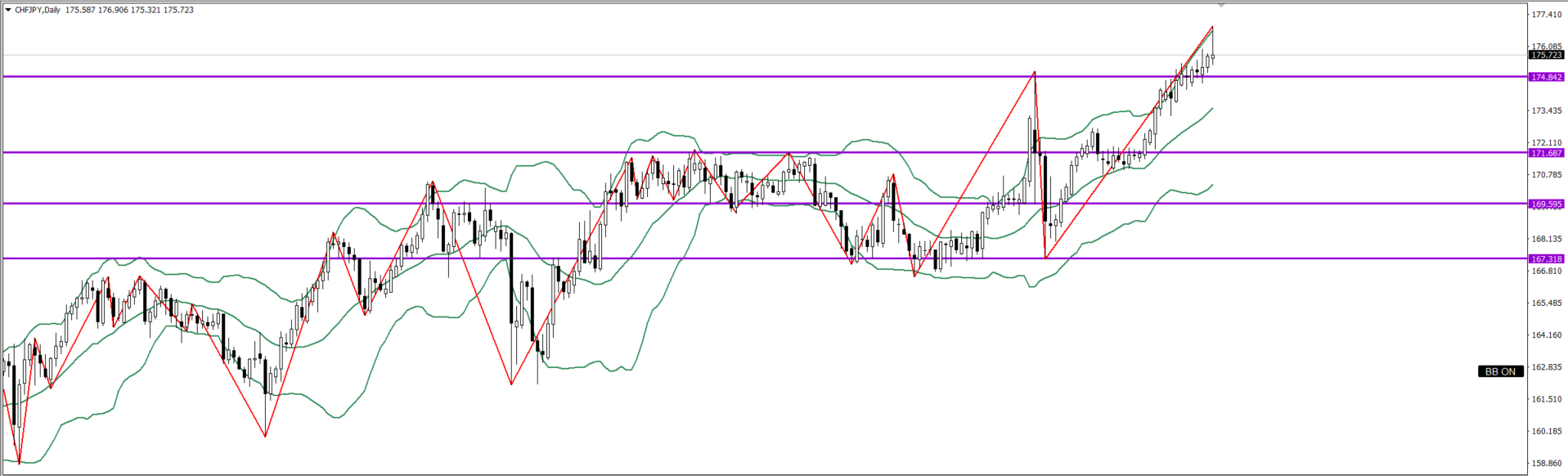Click the 158.860 price axis label

click(x=1547, y=463)
